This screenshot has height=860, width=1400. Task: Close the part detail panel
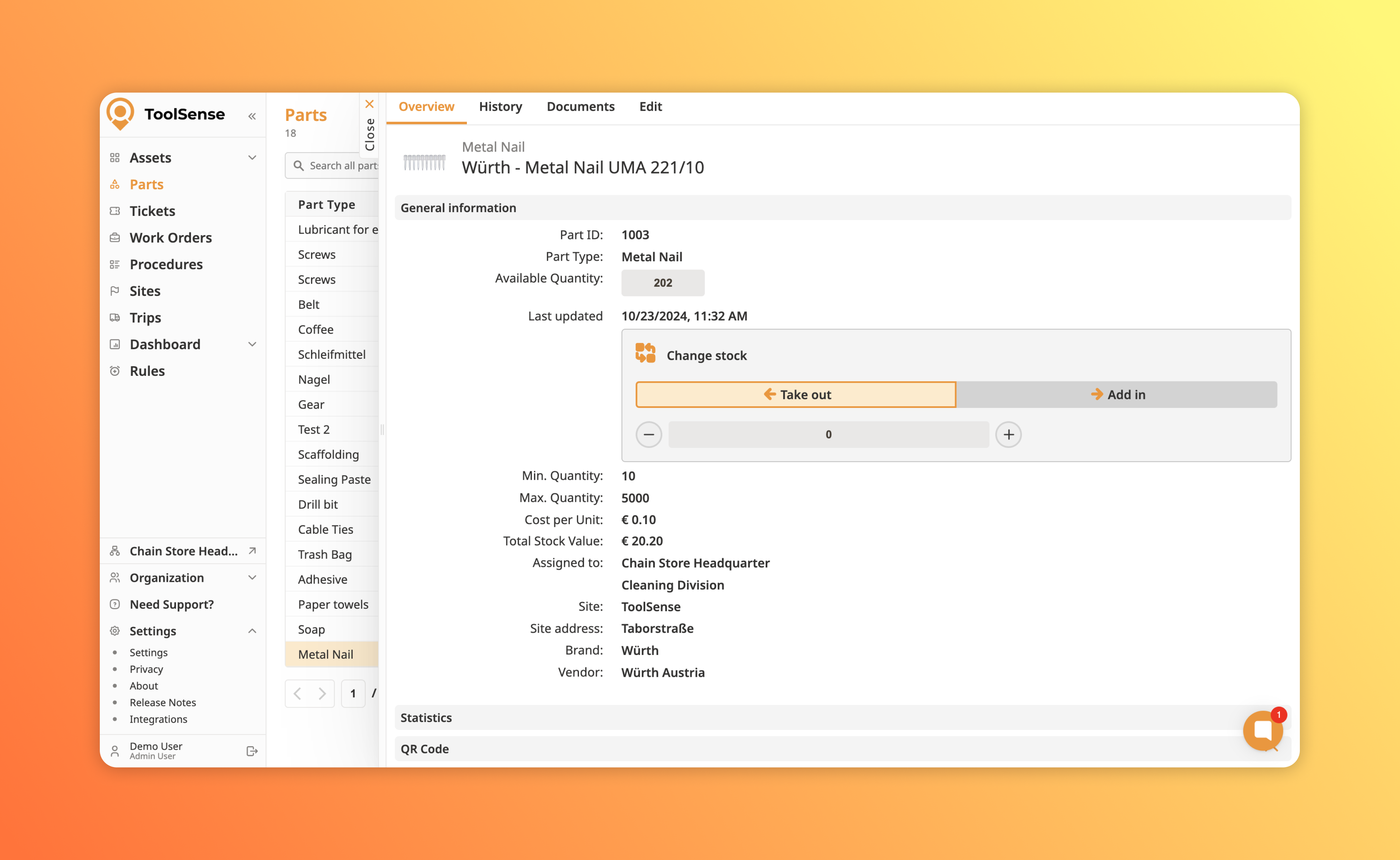369,105
